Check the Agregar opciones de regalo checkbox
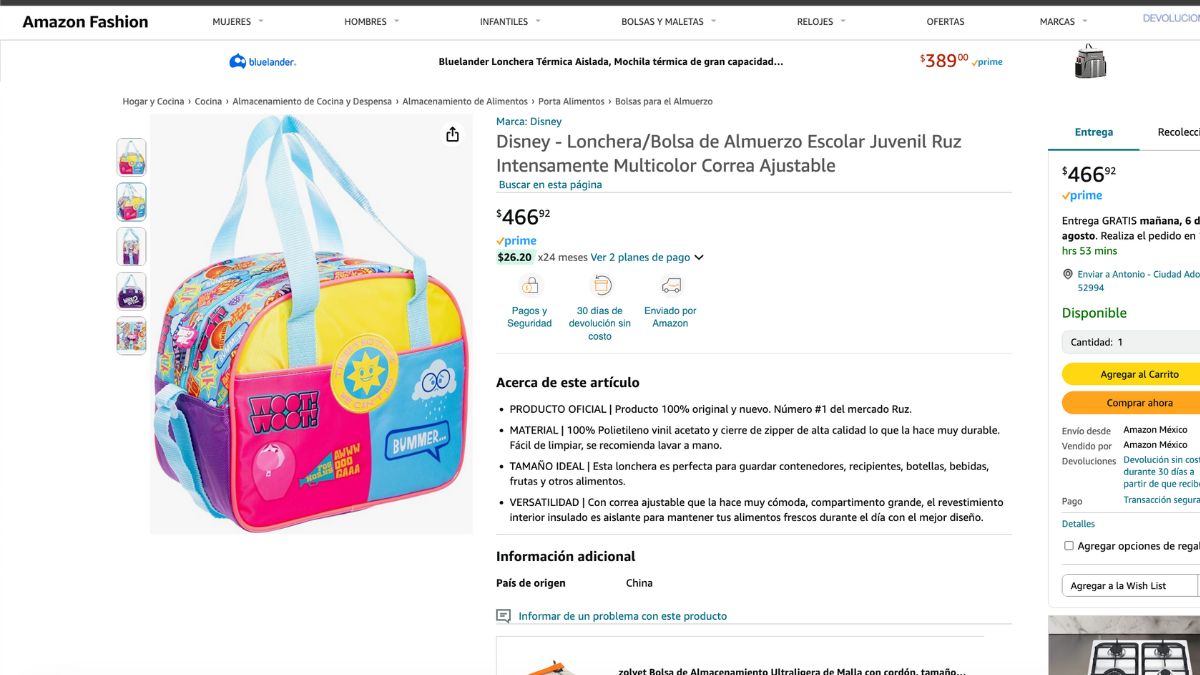This screenshot has width=1200, height=675. pos(1069,546)
